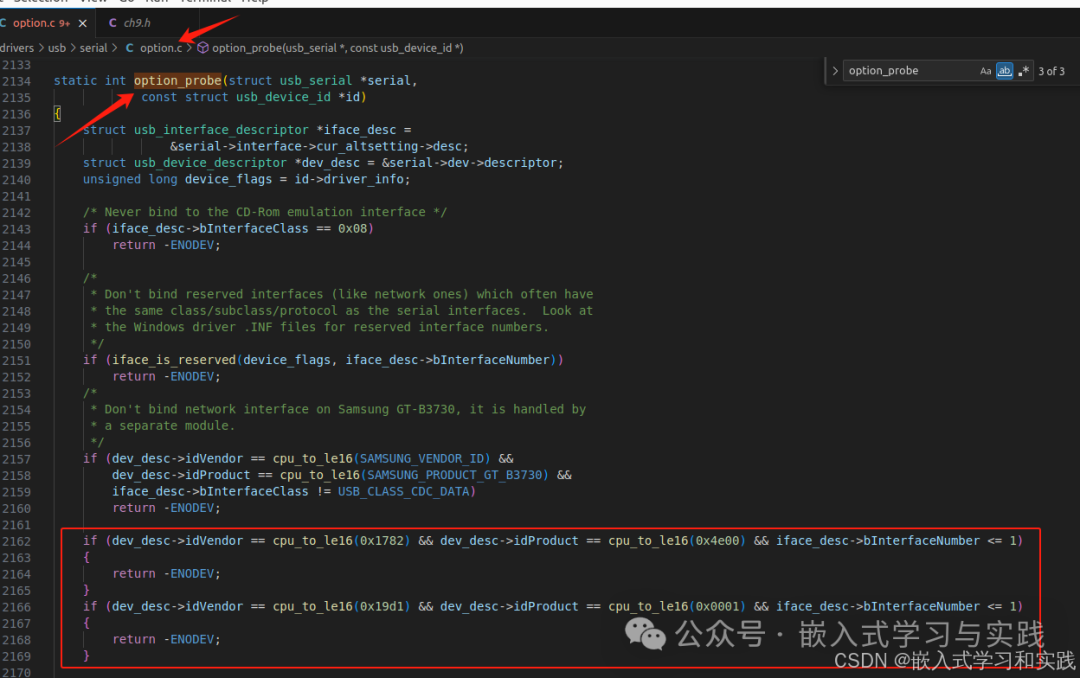
Task: Click opening brace on line 2136
Action: tap(57, 114)
